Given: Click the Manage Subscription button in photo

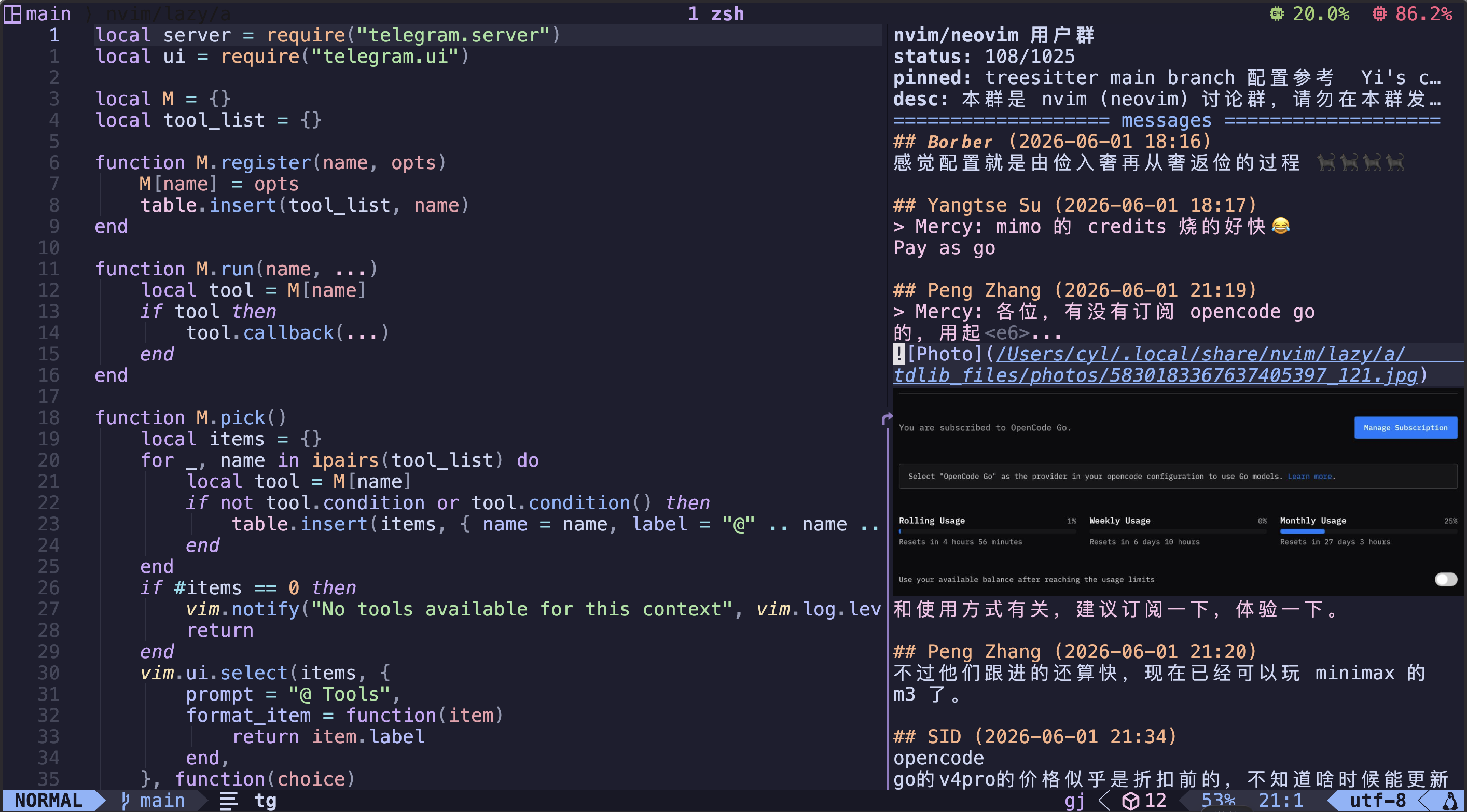Looking at the screenshot, I should 1405,428.
